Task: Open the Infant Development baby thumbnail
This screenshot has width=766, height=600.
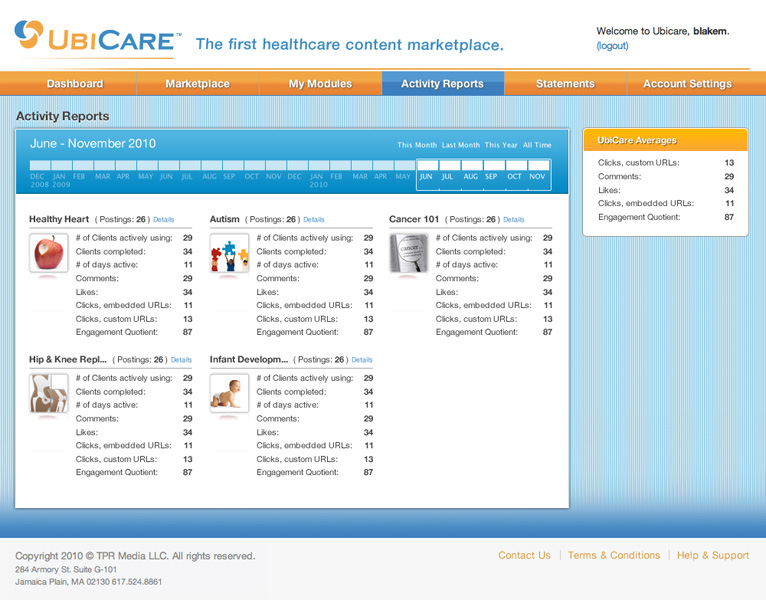Action: pyautogui.click(x=230, y=393)
